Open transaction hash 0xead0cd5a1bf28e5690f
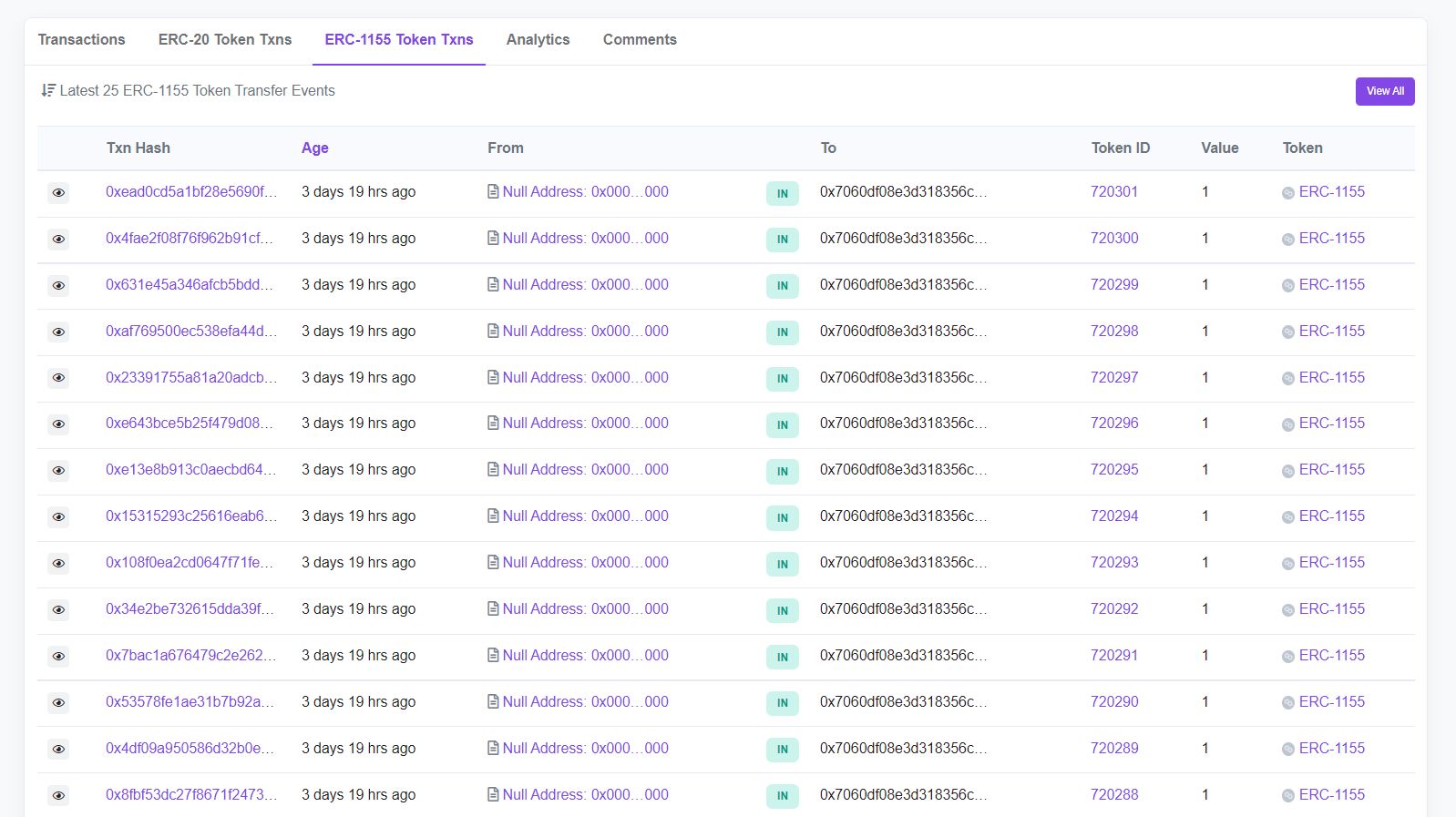The image size is (1456, 817). click(x=191, y=191)
